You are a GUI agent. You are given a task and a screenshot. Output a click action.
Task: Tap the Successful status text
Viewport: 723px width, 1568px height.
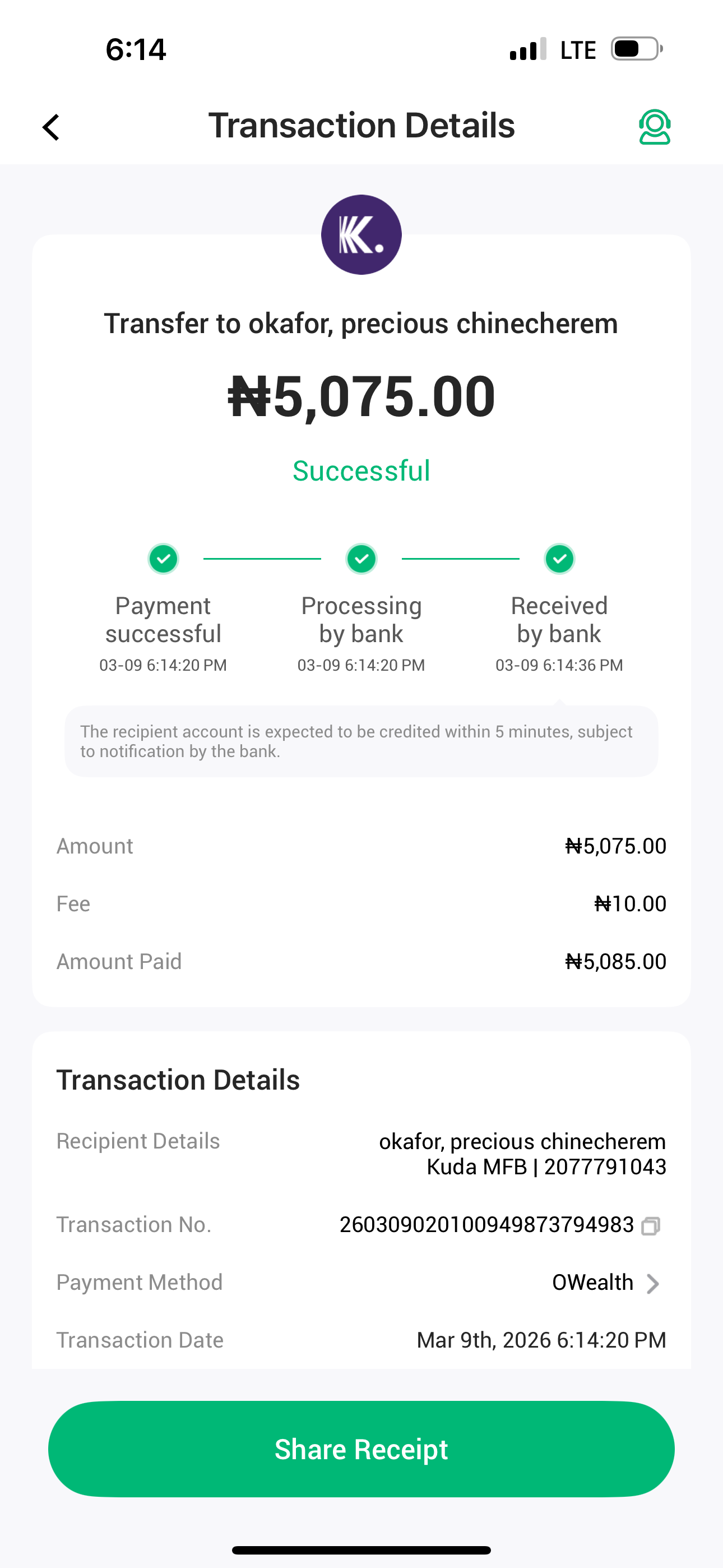361,471
